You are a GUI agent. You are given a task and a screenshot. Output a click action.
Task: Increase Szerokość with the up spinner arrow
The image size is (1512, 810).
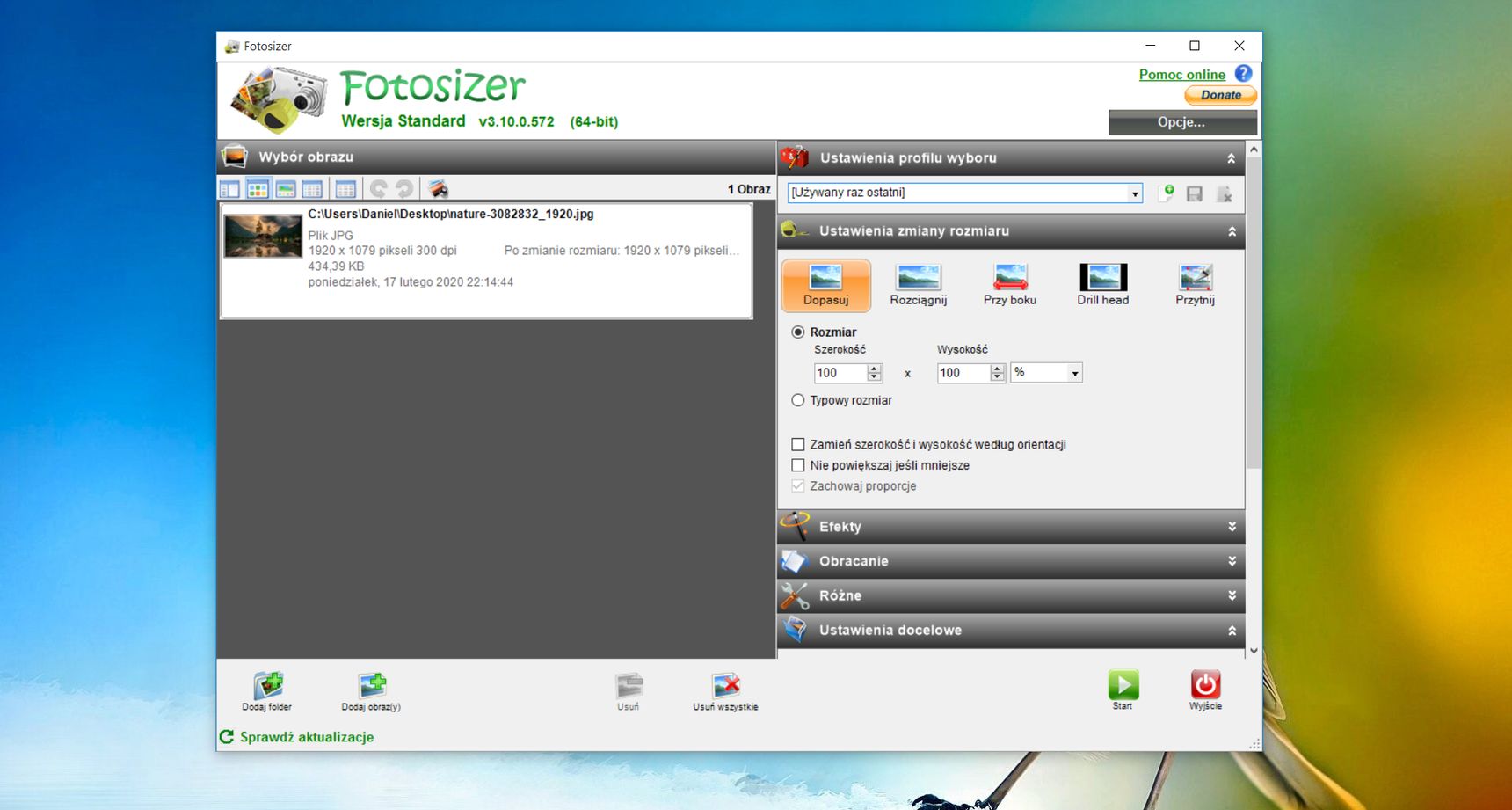pos(874,369)
